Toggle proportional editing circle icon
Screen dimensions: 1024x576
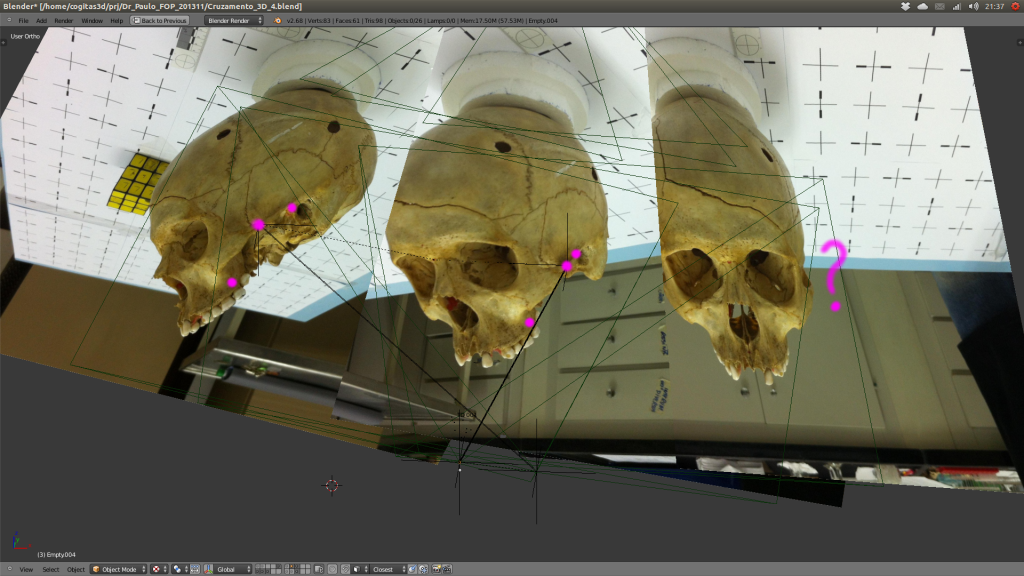333,569
